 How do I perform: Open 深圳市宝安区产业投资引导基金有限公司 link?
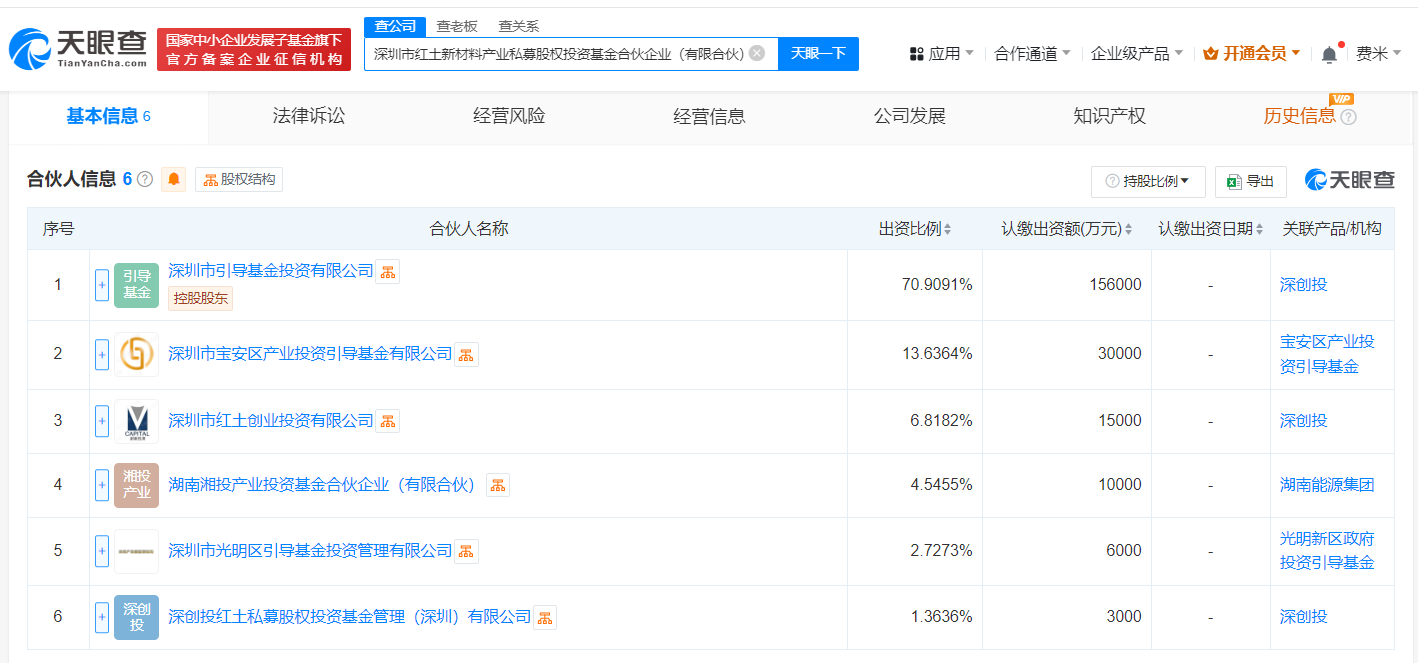pyautogui.click(x=310, y=354)
